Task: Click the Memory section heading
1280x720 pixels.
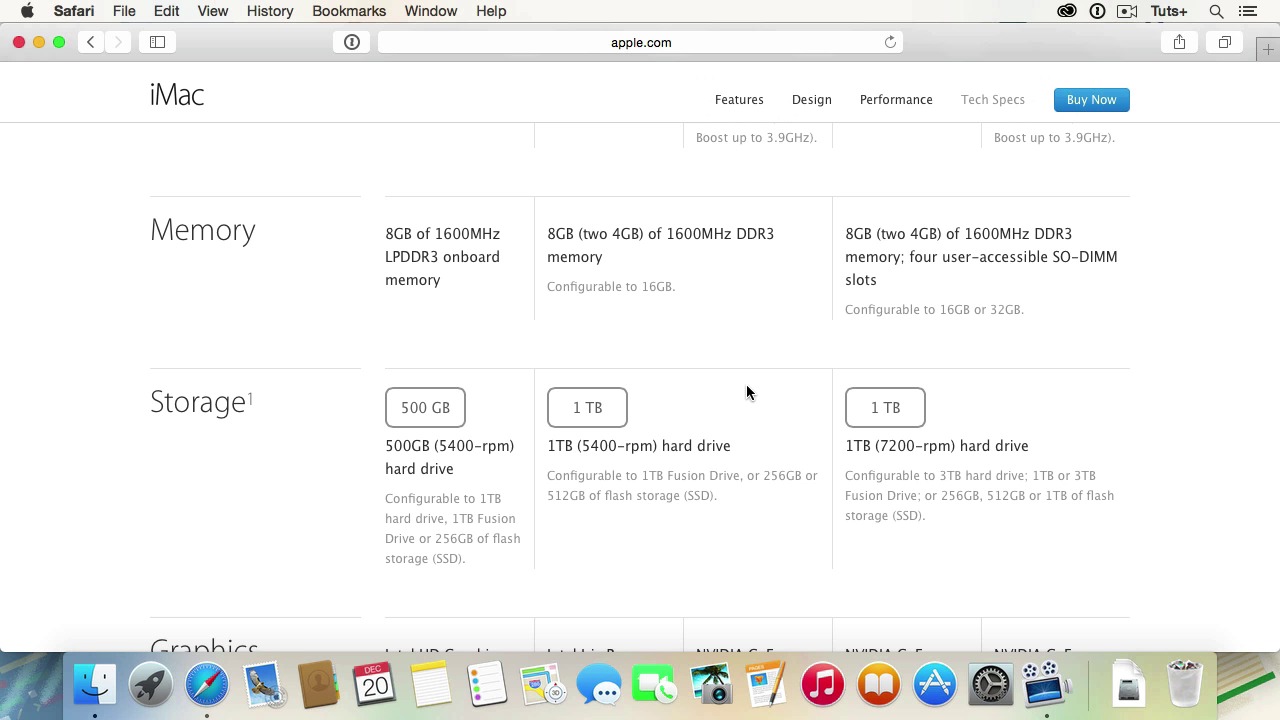Action: (203, 231)
